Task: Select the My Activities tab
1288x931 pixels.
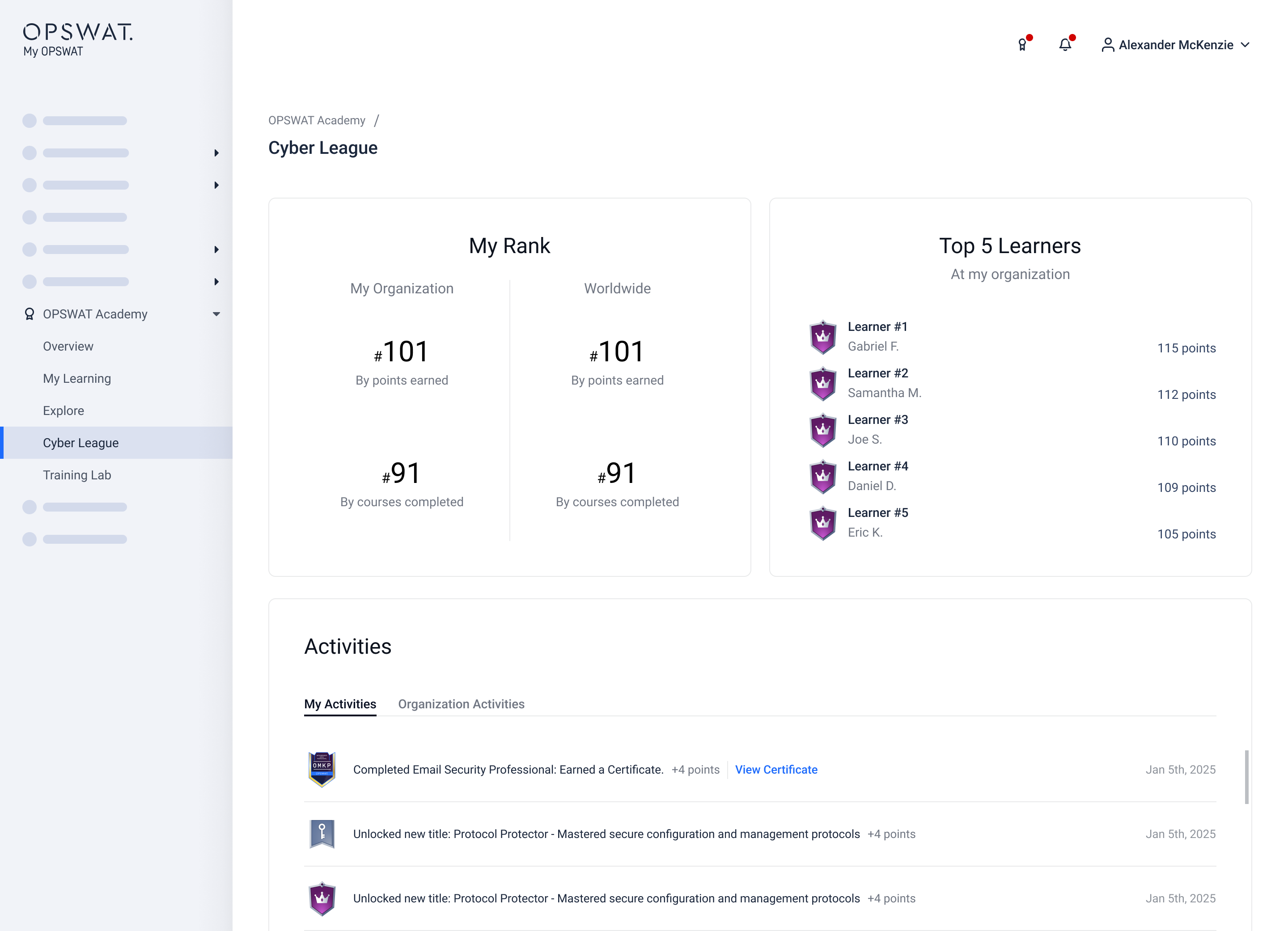Action: pos(340,704)
